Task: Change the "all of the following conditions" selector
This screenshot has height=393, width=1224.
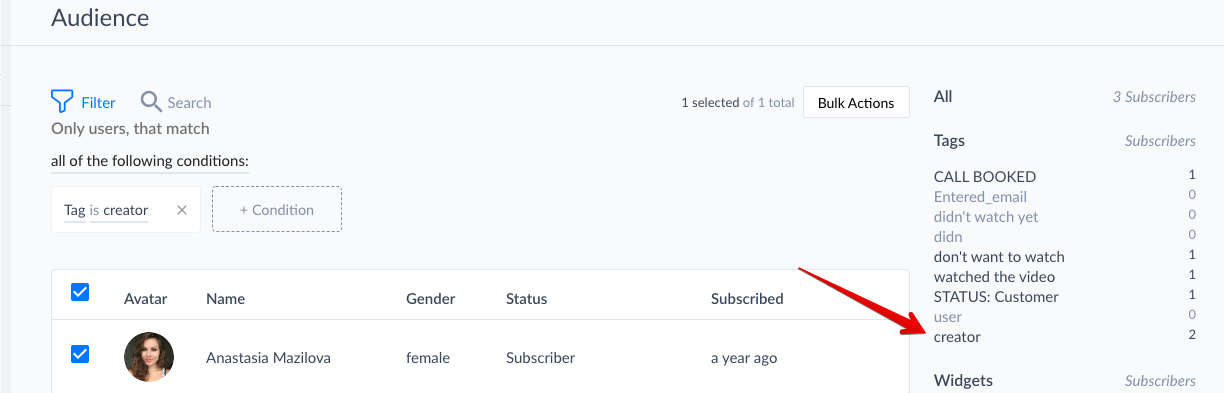Action: pyautogui.click(x=150, y=161)
